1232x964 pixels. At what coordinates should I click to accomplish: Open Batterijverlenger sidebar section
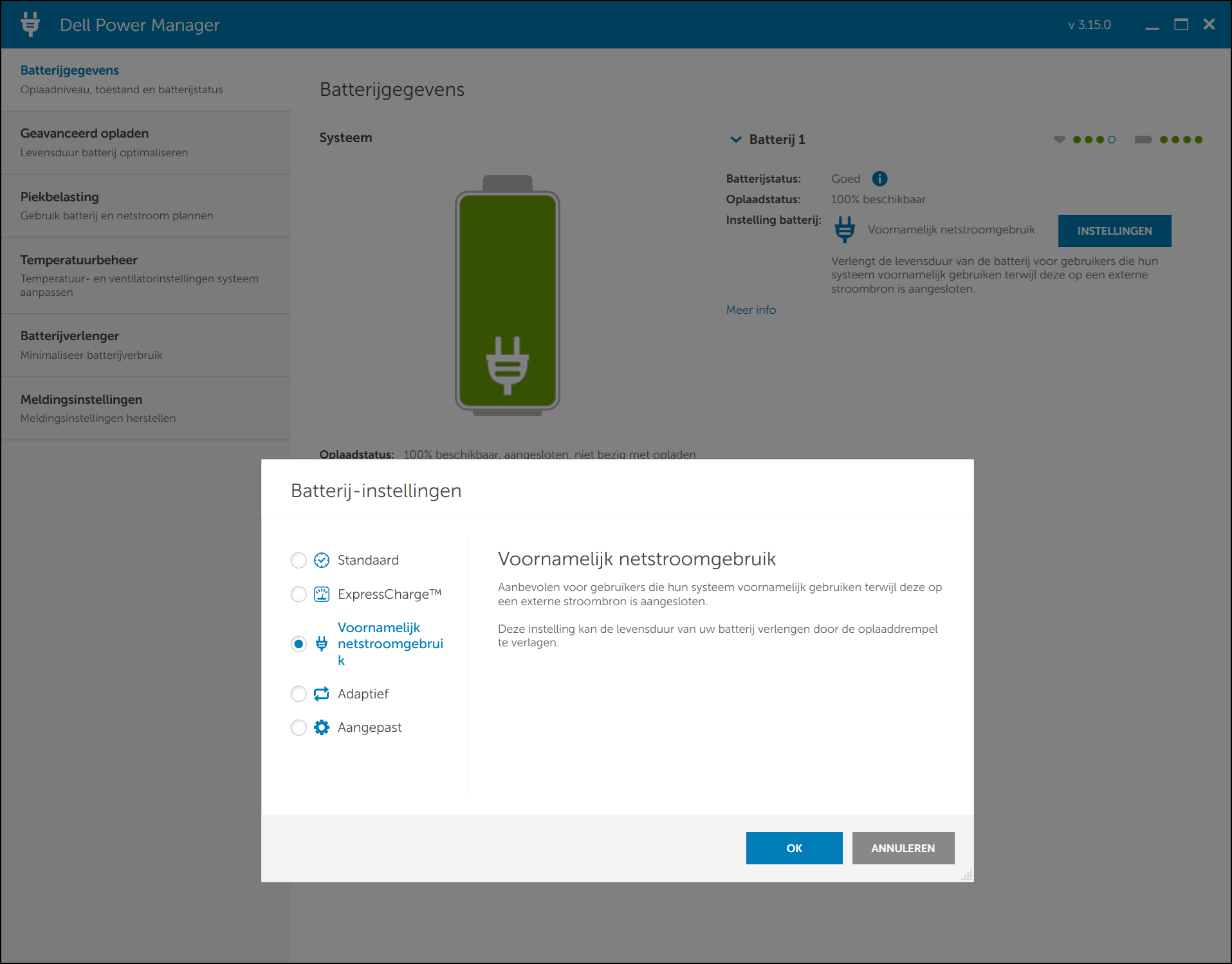click(x=146, y=345)
